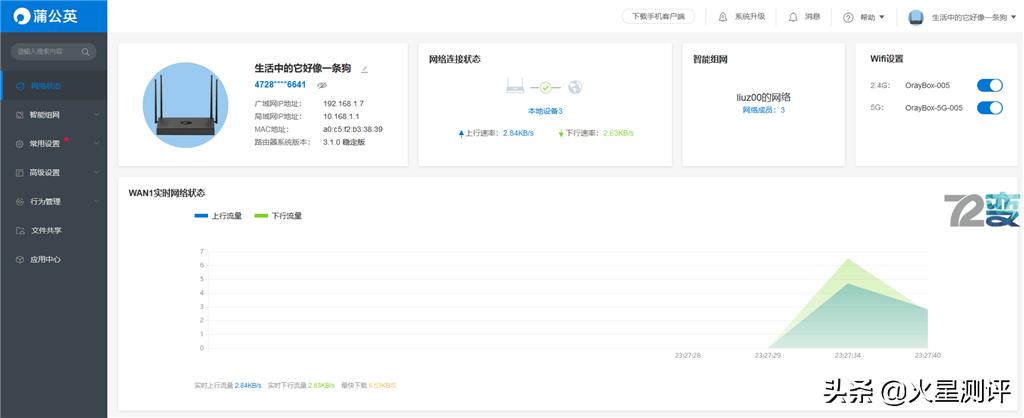Click MAC地址 value a0:c5:f2:b3:38:39

[x=353, y=129]
